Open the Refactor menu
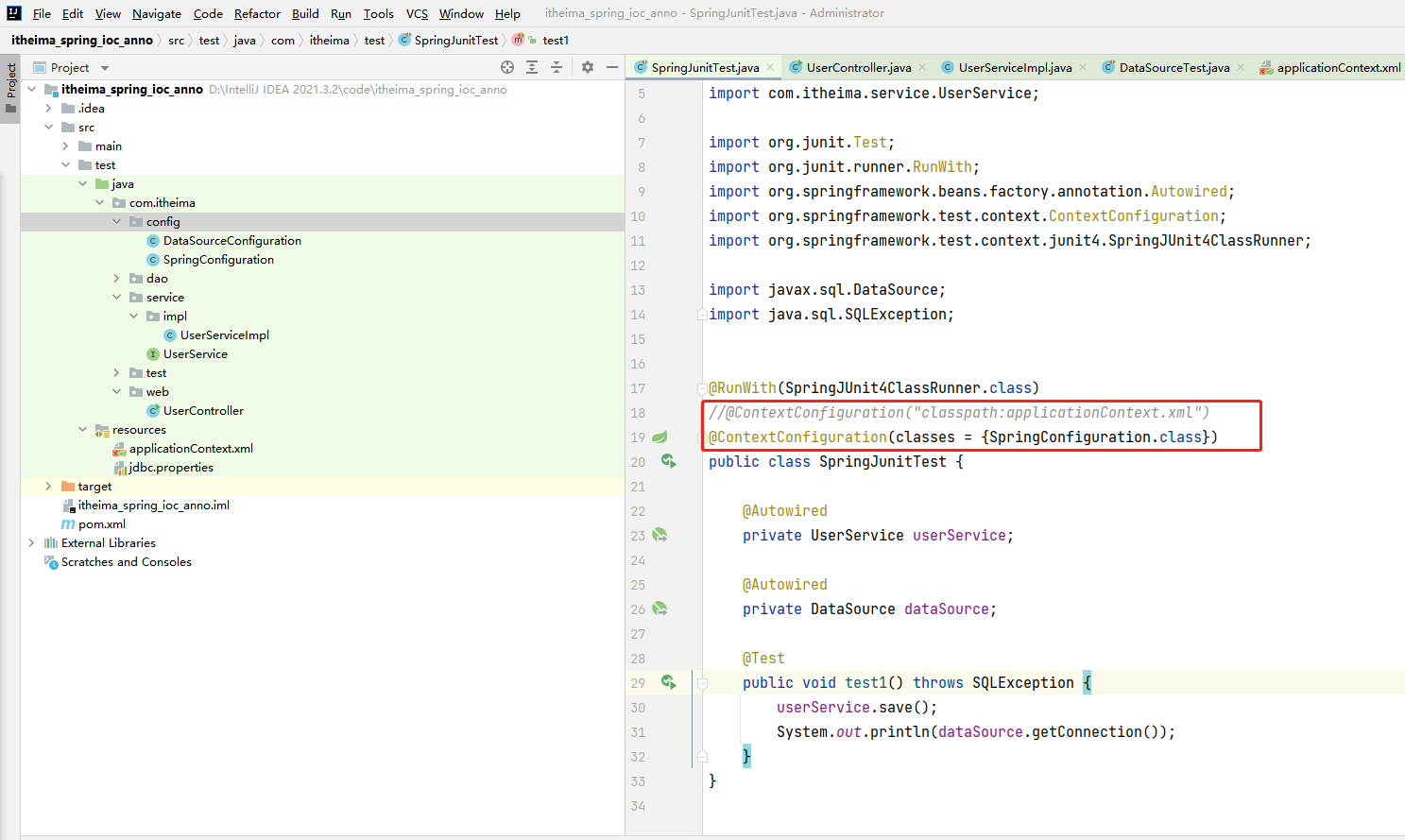This screenshot has height=840, width=1405. [x=257, y=13]
